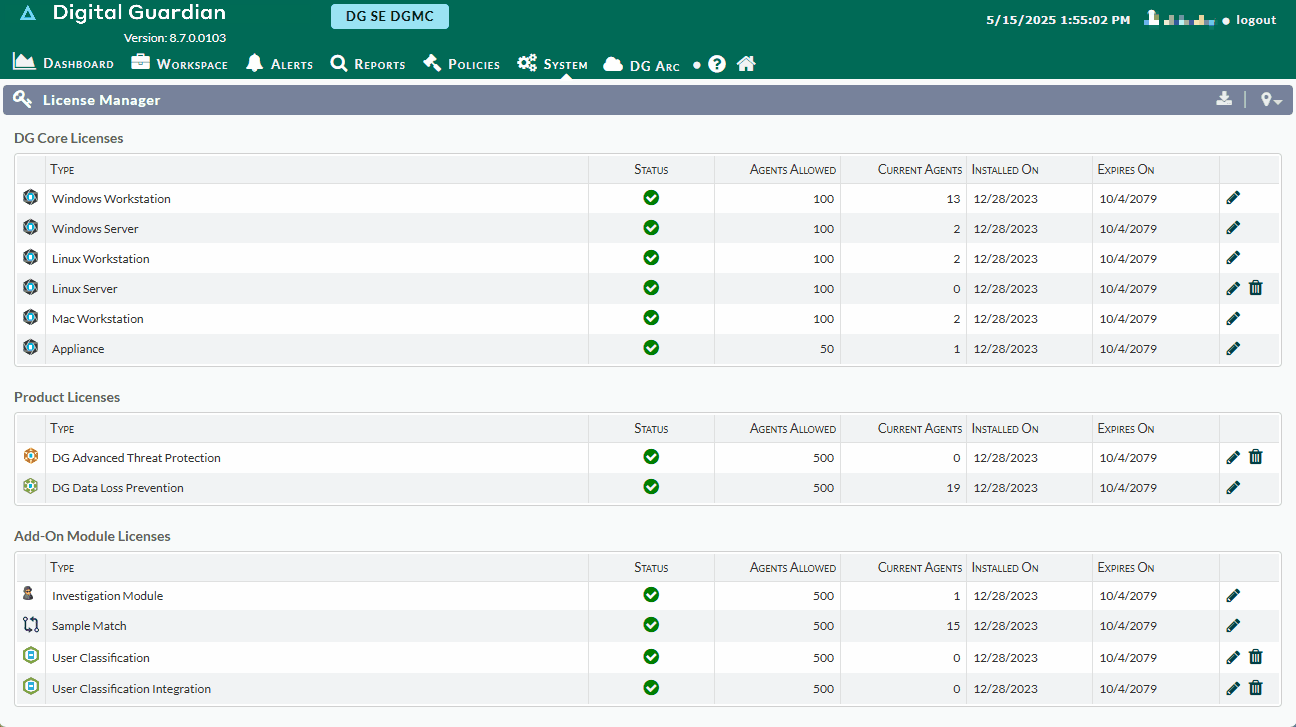
Task: Open the Reports menu
Action: coord(368,63)
